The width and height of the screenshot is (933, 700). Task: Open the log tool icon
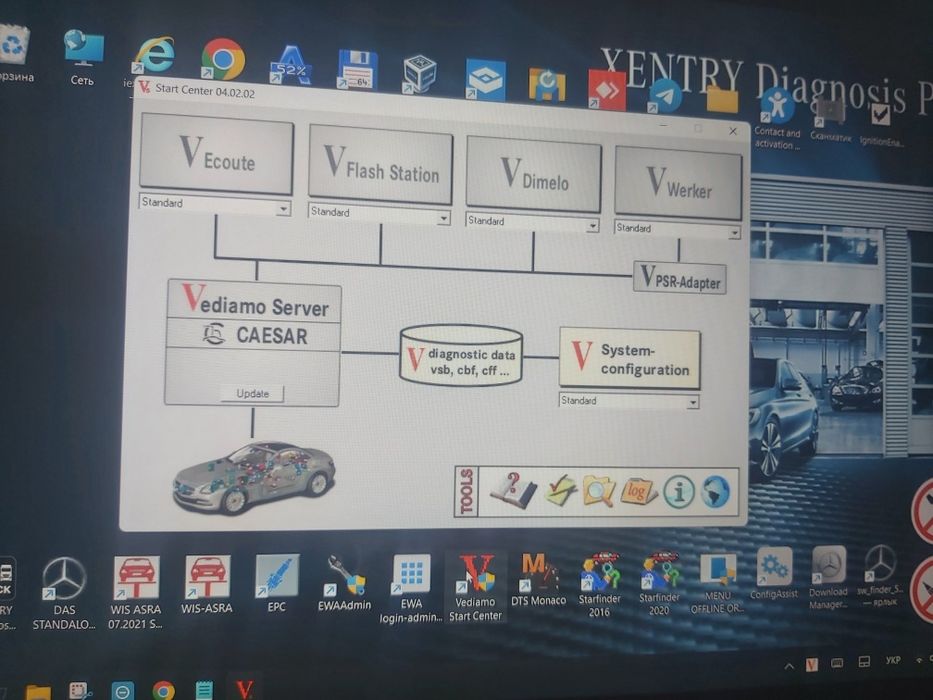point(637,492)
